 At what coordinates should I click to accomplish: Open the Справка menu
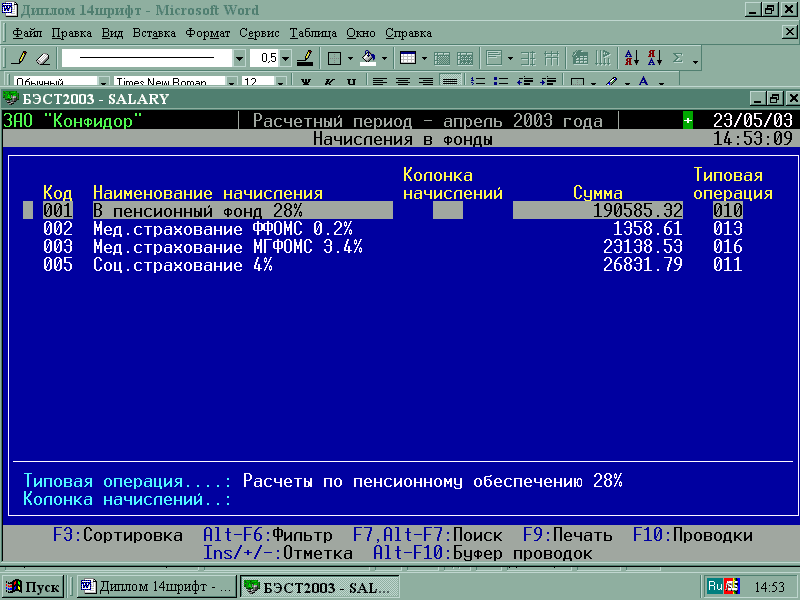coord(408,33)
